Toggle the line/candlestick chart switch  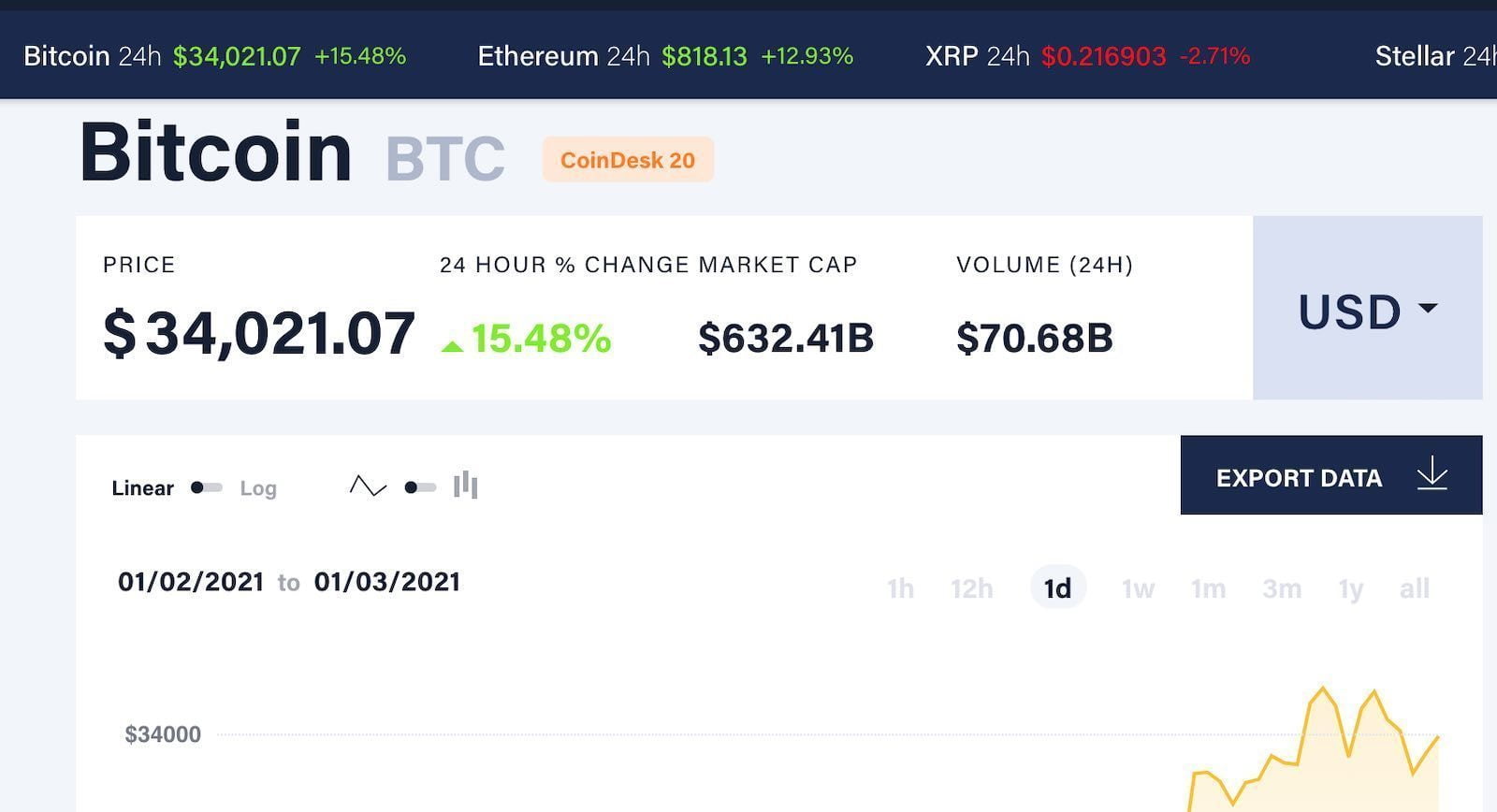[x=420, y=487]
